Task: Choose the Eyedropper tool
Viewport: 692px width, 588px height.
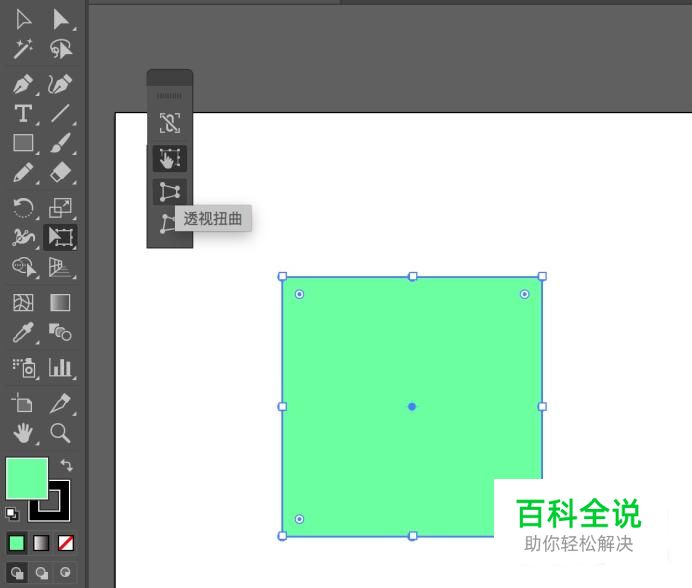Action: coord(23,332)
